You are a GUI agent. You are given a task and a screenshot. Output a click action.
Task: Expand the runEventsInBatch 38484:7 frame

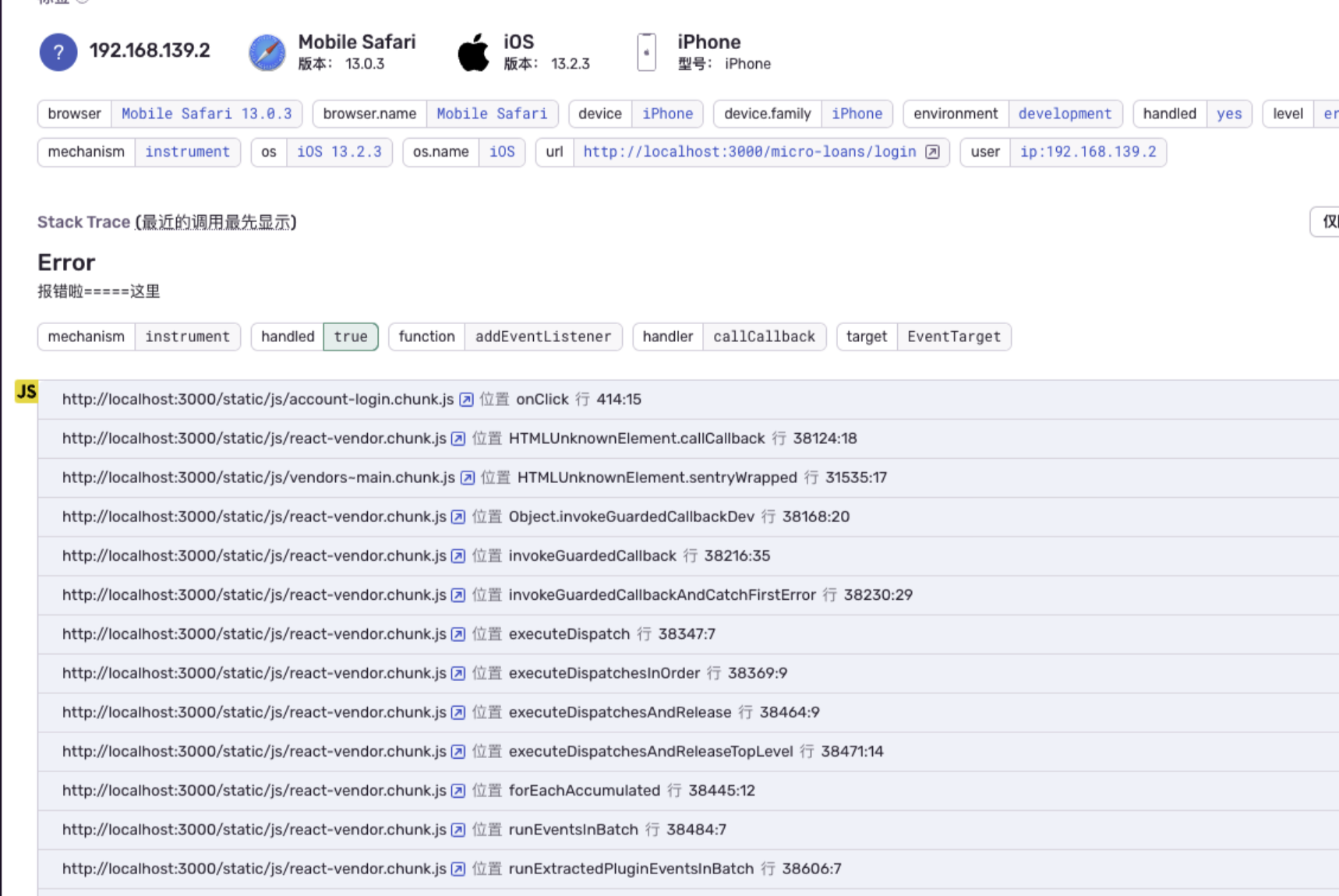click(x=688, y=830)
